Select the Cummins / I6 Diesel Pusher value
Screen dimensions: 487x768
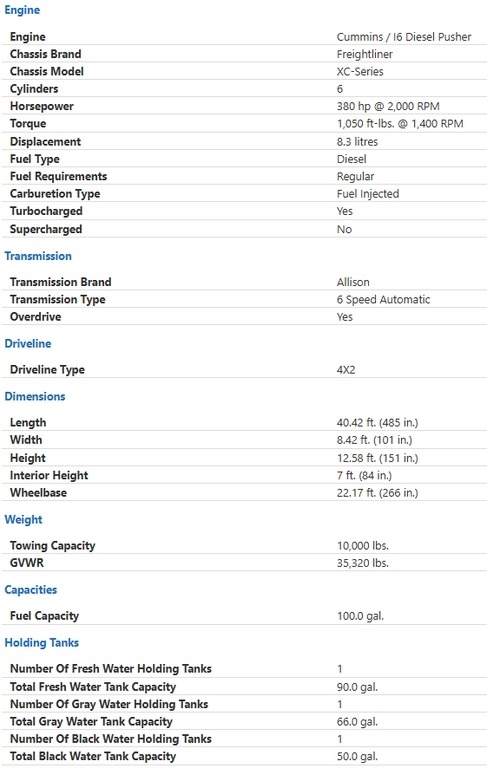pos(404,37)
